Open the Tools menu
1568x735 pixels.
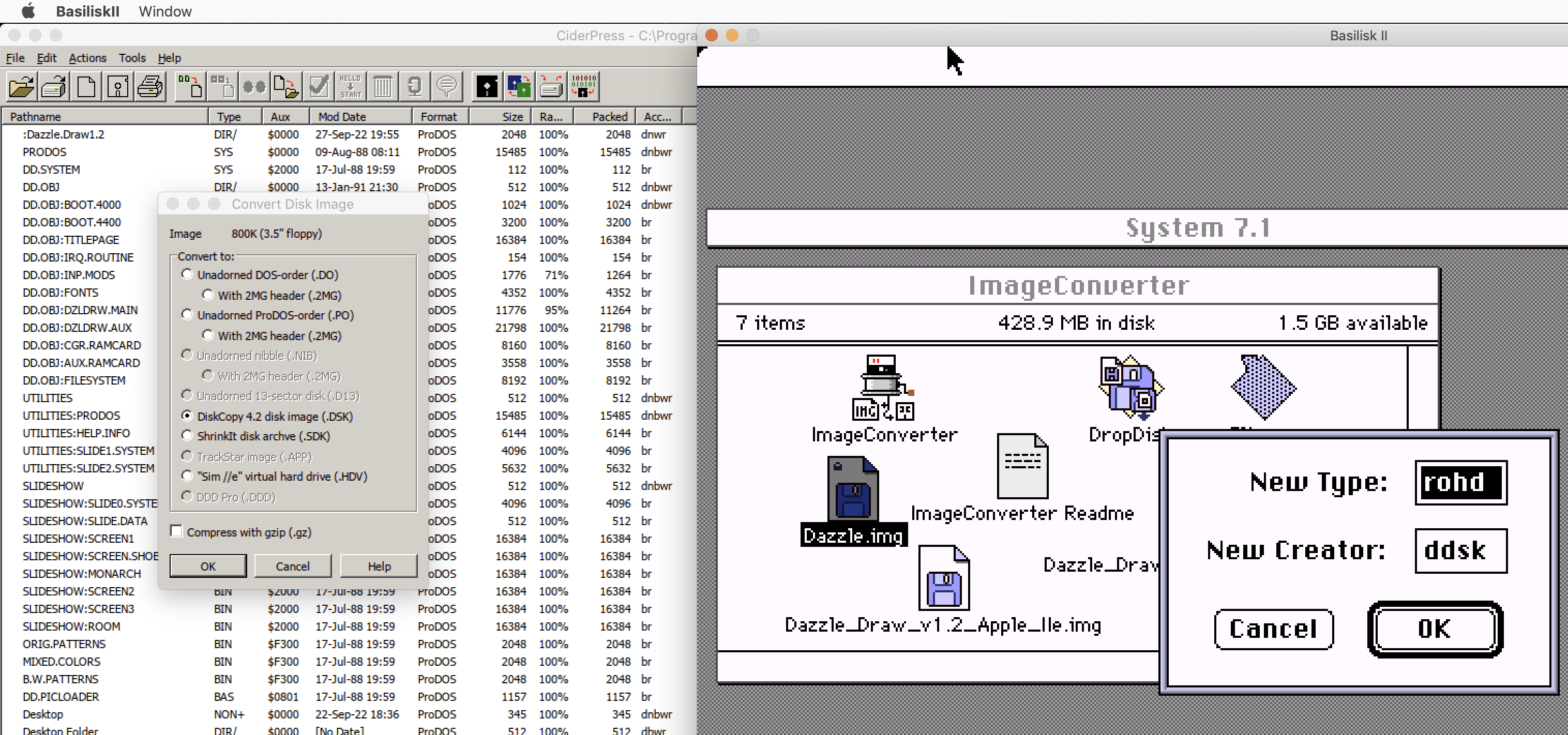point(132,58)
